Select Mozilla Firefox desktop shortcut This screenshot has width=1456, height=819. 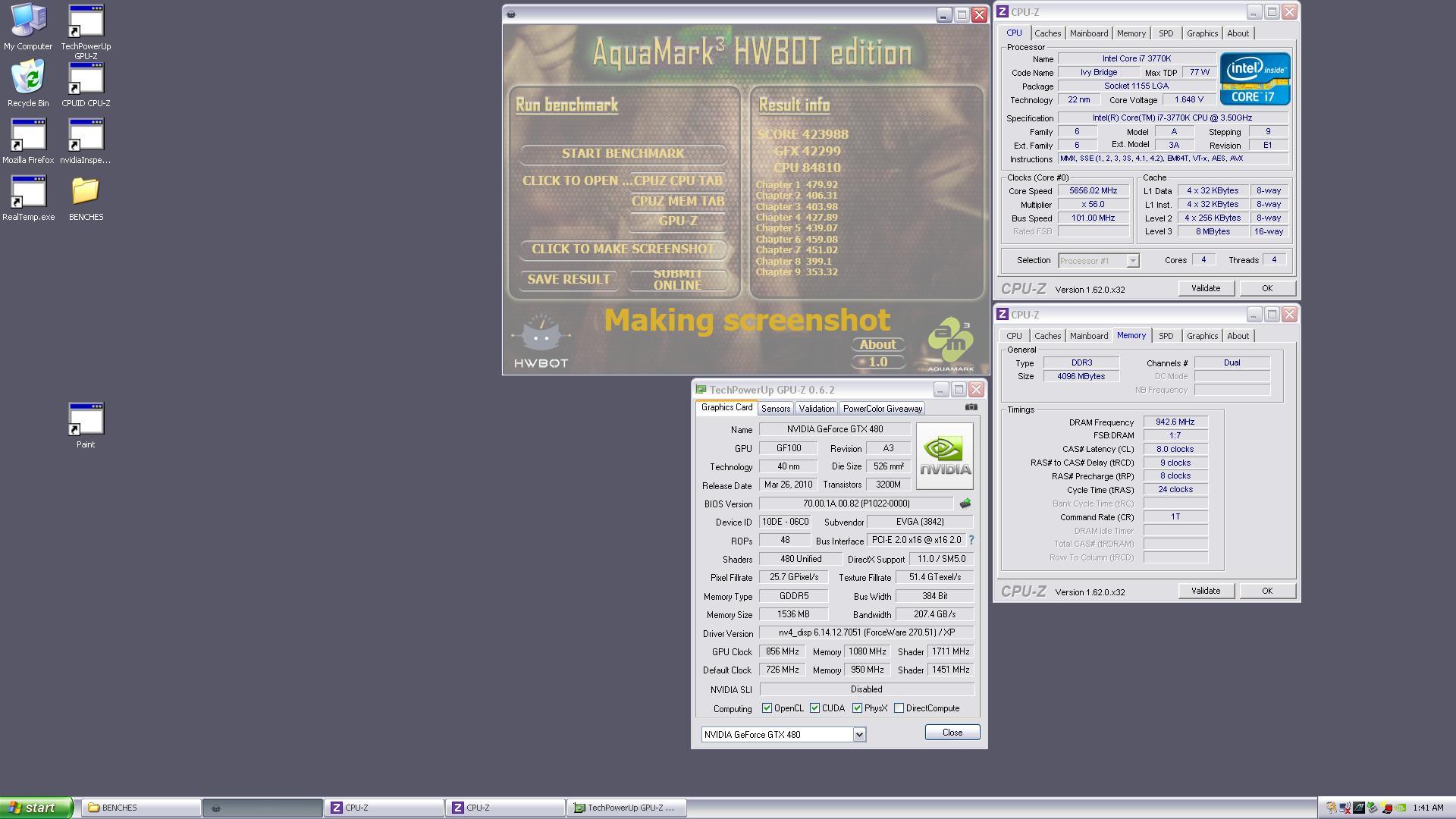tap(28, 140)
